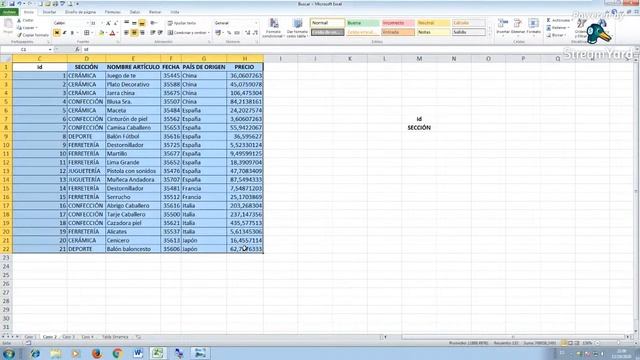Apply the Neutral cell style

[433, 23]
